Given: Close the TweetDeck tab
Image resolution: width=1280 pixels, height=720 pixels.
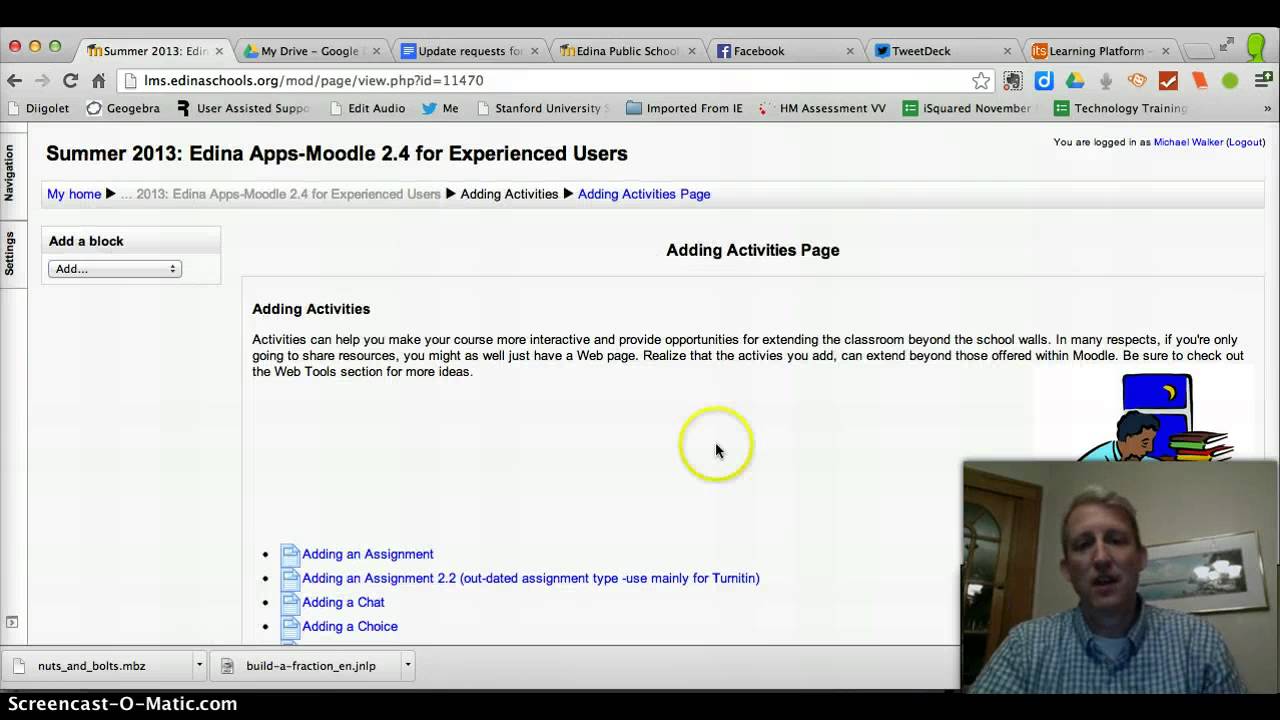Looking at the screenshot, I should pyautogui.click(x=1008, y=51).
